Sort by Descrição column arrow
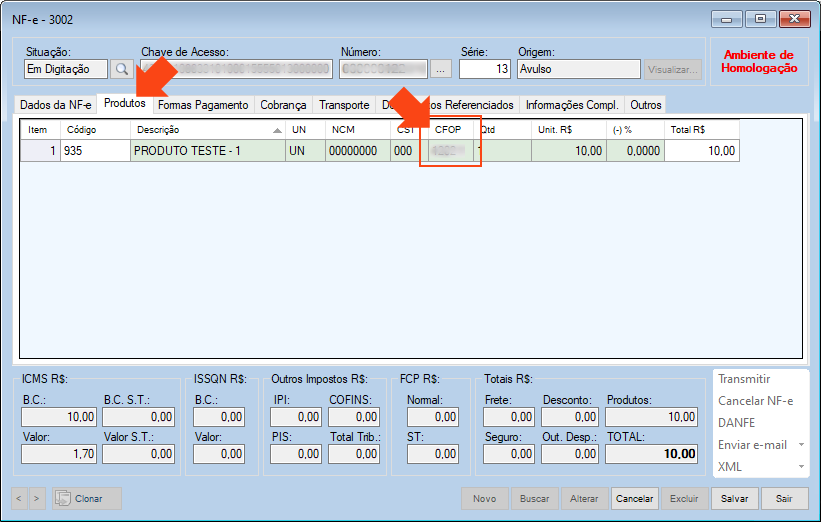The height and width of the screenshot is (522, 821). coord(277,130)
